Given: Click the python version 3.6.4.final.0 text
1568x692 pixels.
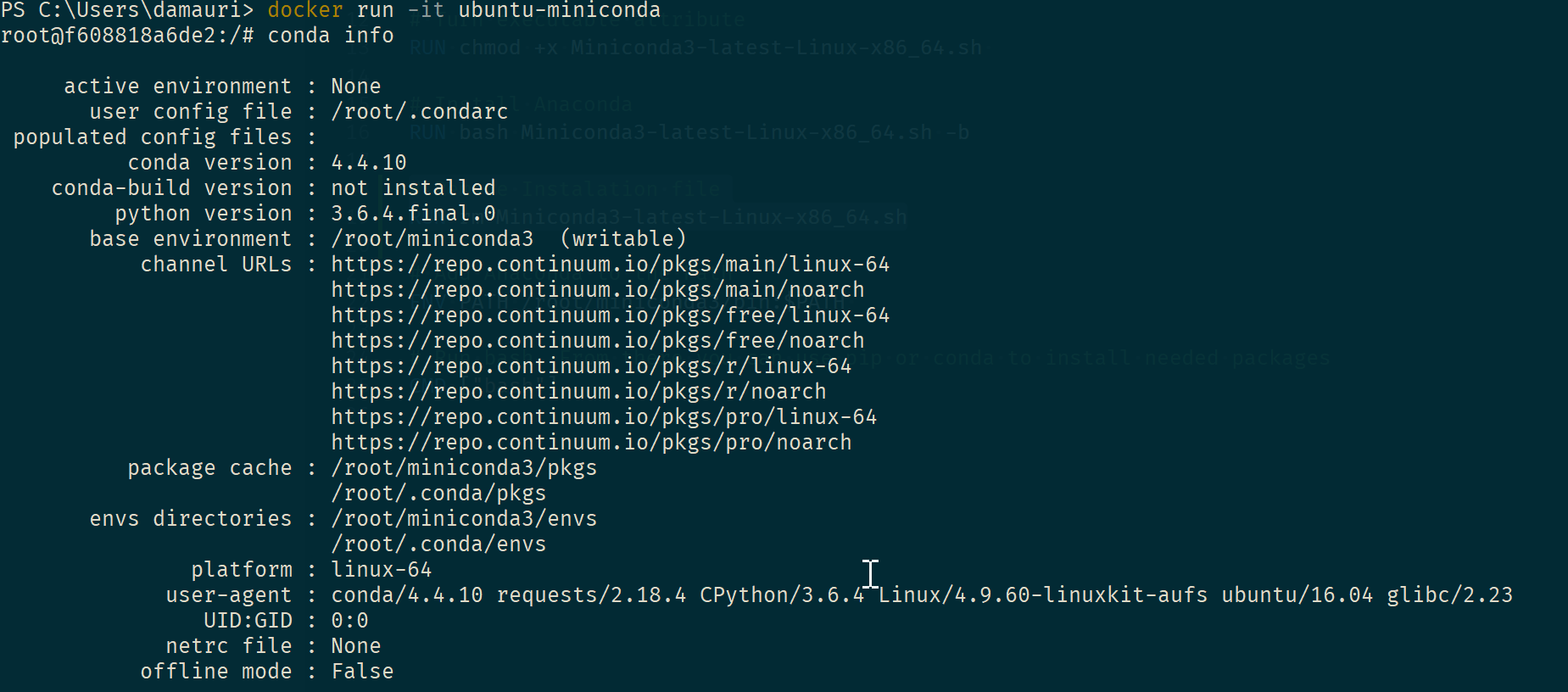Looking at the screenshot, I should [413, 214].
